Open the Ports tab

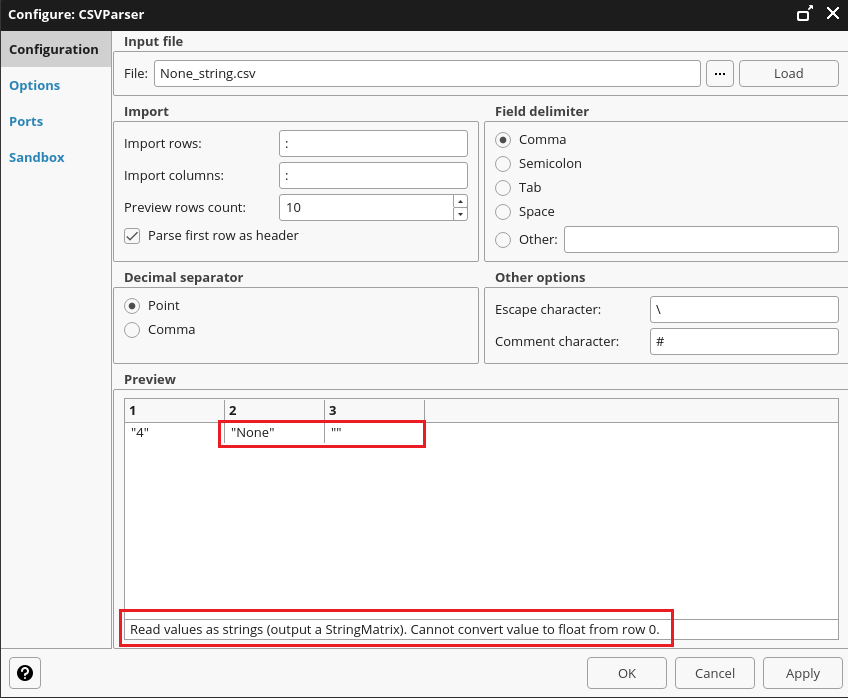pyautogui.click(x=26, y=122)
